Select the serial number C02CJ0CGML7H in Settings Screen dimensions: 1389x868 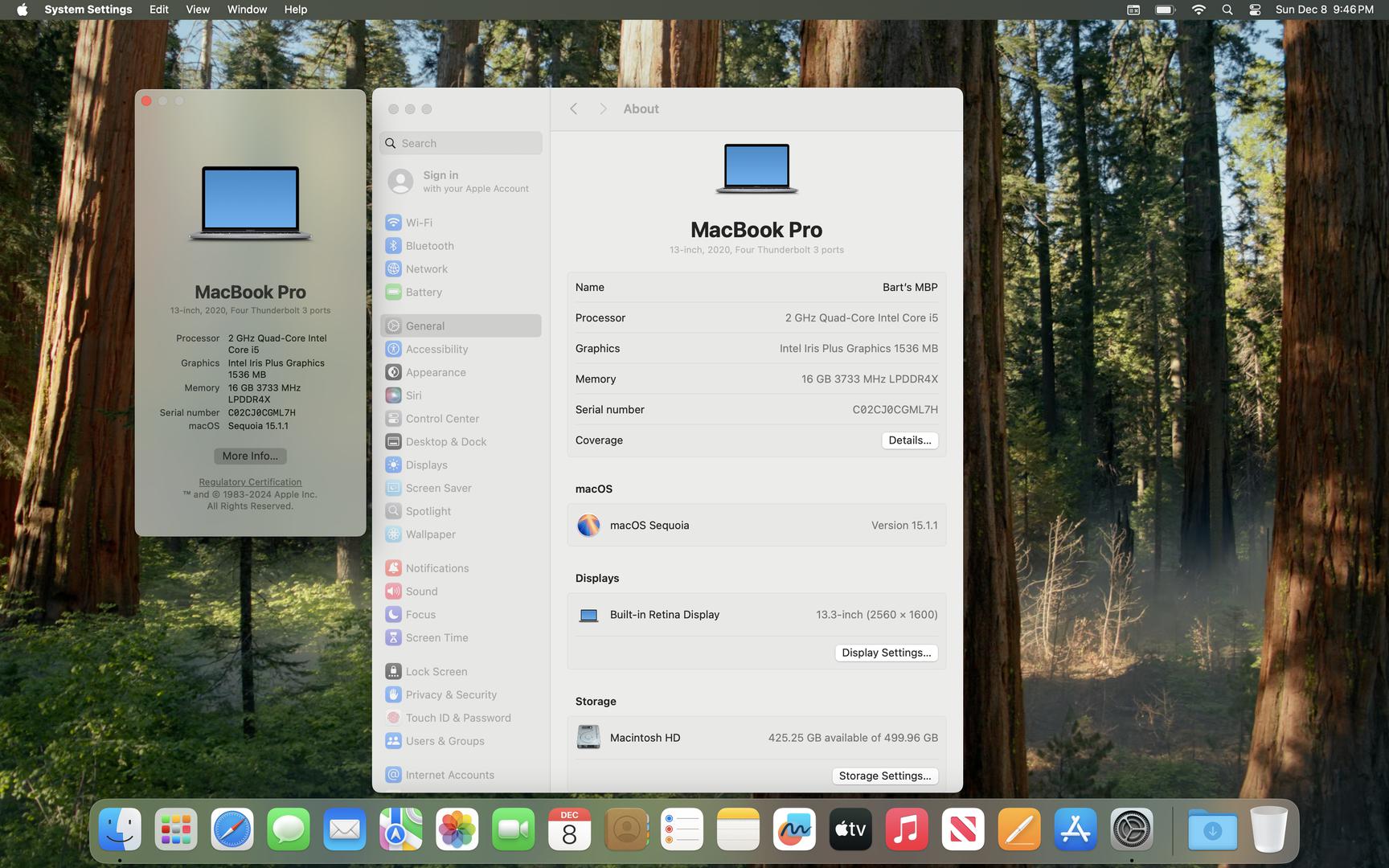click(x=895, y=410)
